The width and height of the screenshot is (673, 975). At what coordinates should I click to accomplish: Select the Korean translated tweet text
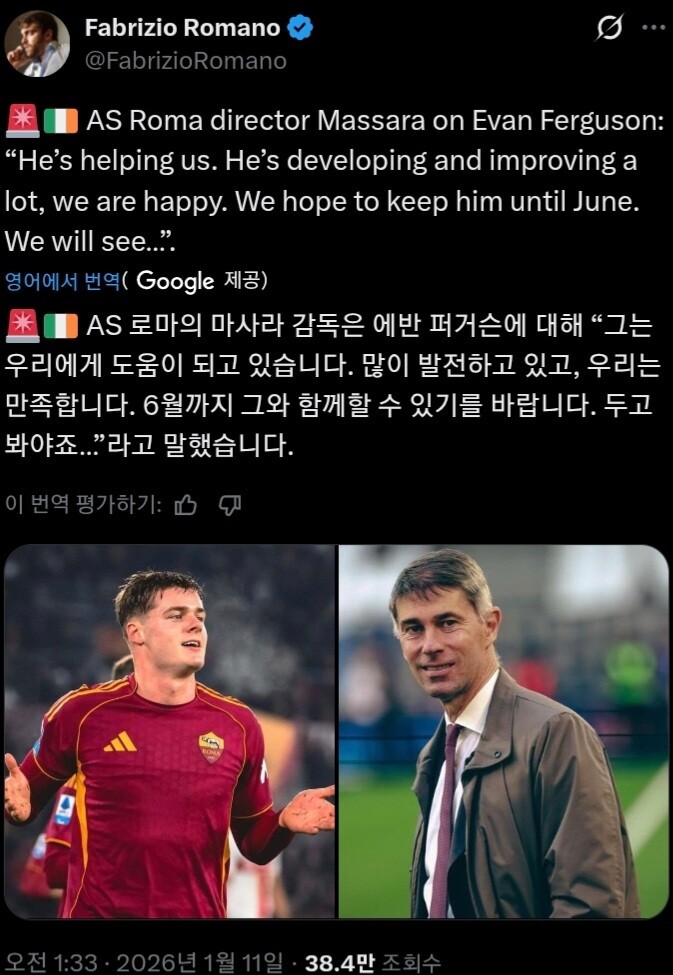pyautogui.click(x=333, y=386)
